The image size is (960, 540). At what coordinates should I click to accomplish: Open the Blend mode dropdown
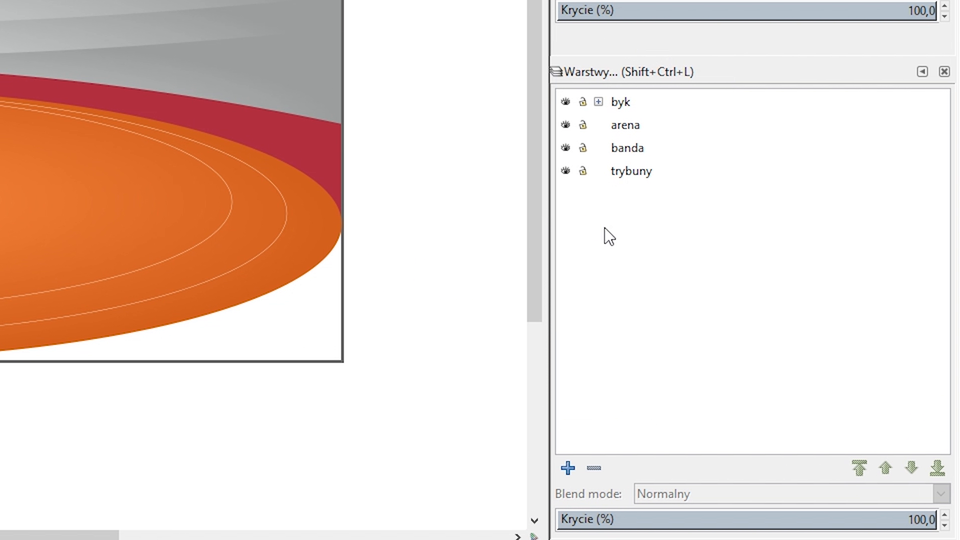pyautogui.click(x=941, y=494)
